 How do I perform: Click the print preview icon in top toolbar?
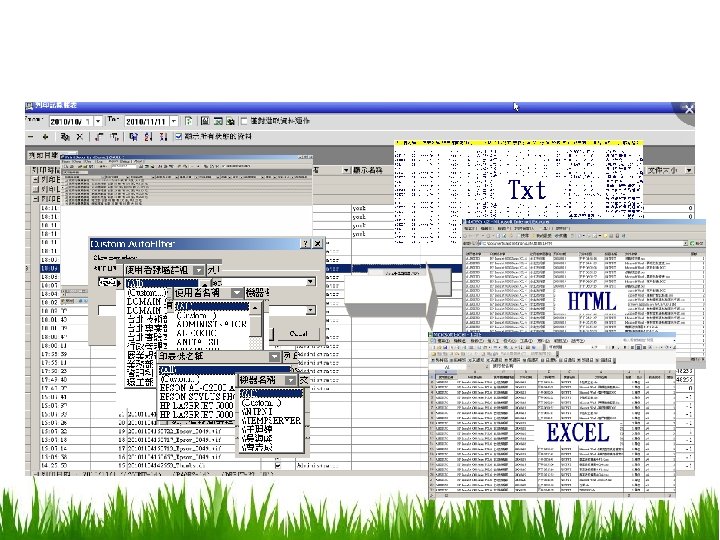[x=205, y=121]
